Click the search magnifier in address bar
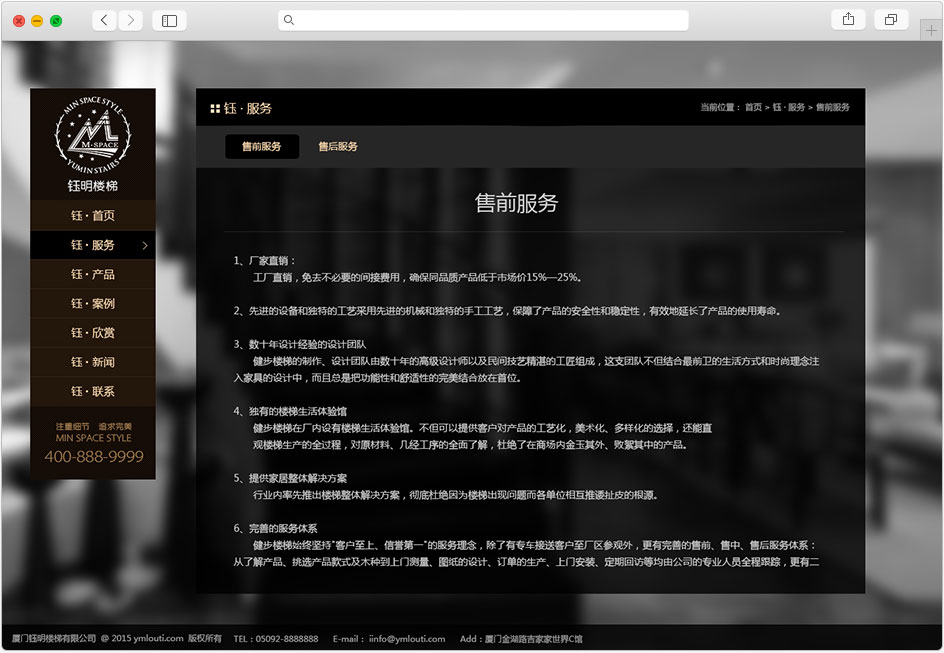The height and width of the screenshot is (653, 944). [x=289, y=20]
